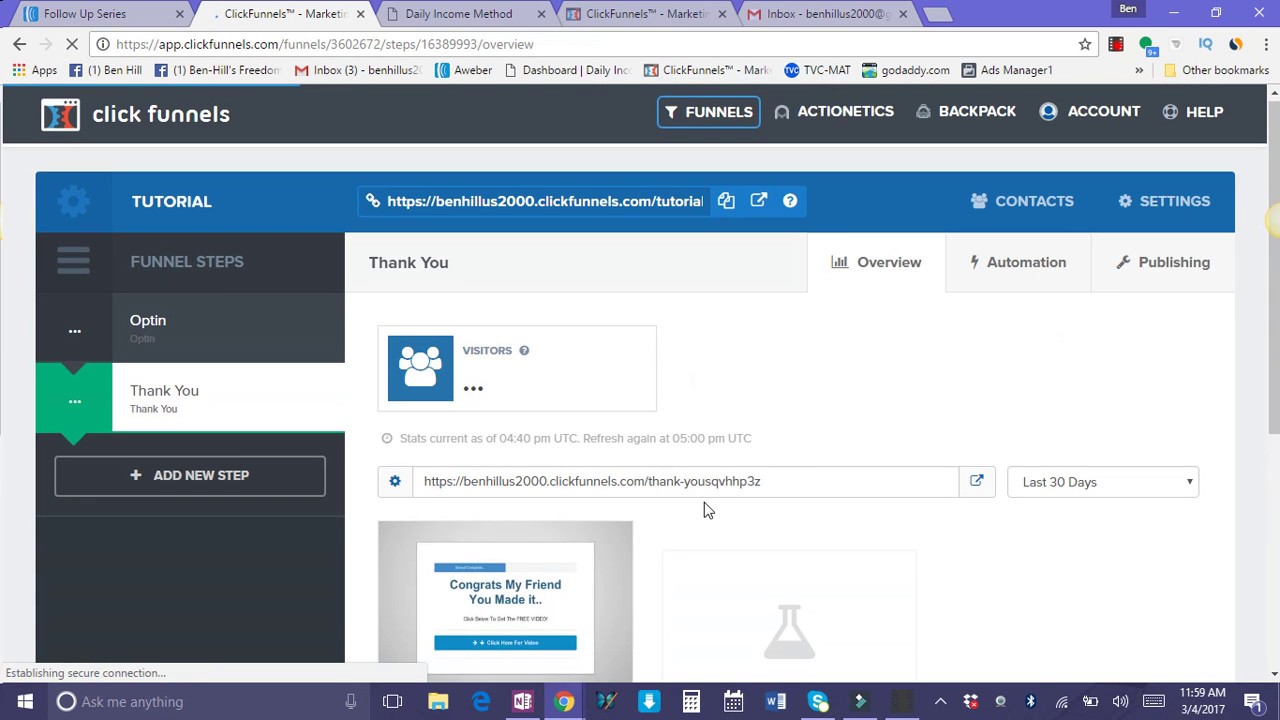Show hidden system tray icons

940,701
